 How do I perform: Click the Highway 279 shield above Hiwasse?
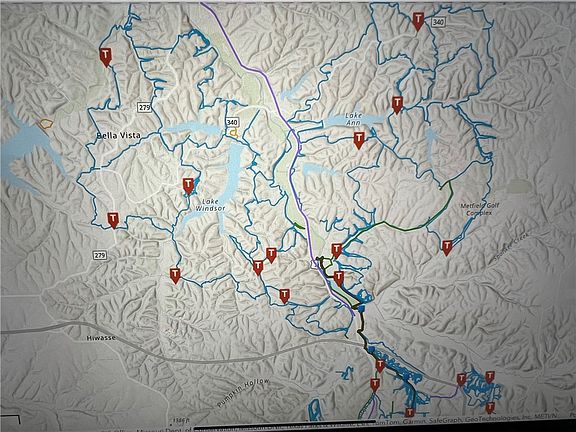point(100,255)
